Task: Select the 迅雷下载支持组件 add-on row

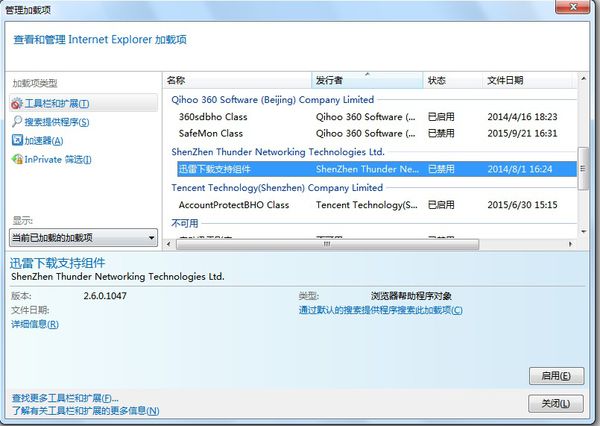Action: (x=377, y=169)
